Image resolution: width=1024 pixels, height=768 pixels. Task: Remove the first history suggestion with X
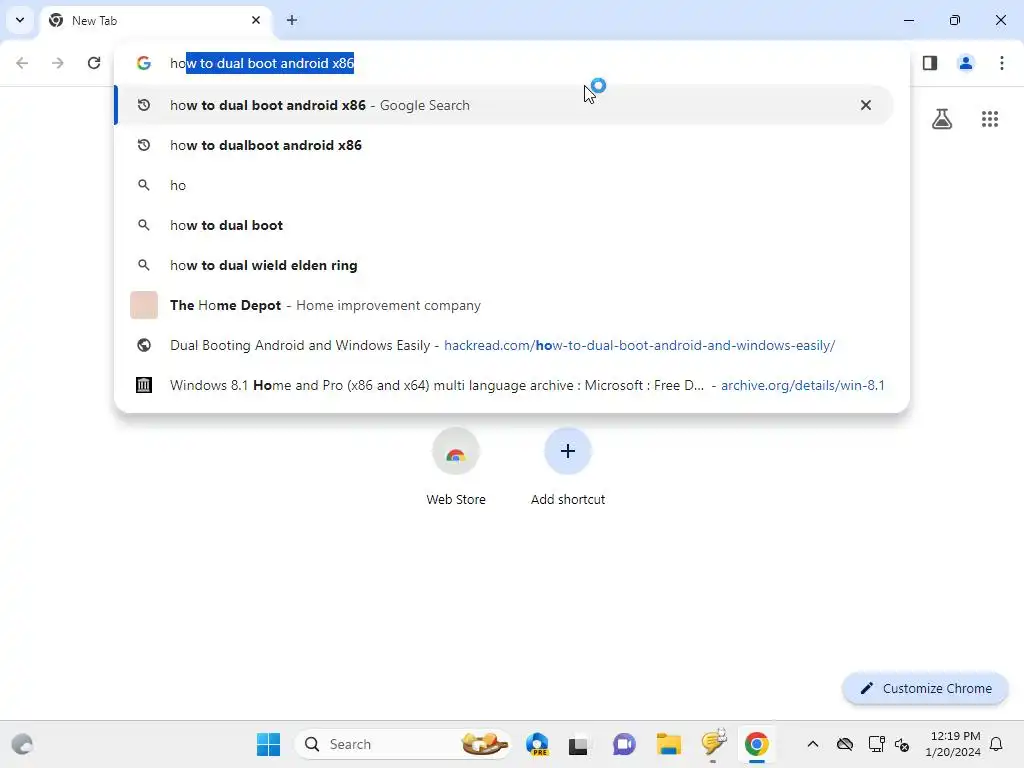point(866,105)
